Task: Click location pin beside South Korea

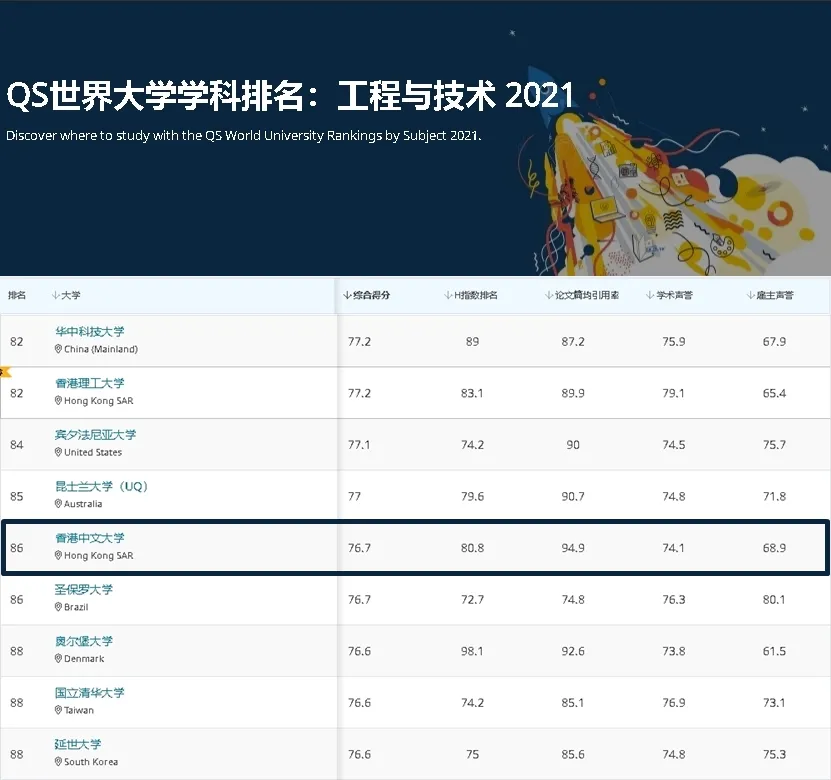Action: (x=59, y=762)
